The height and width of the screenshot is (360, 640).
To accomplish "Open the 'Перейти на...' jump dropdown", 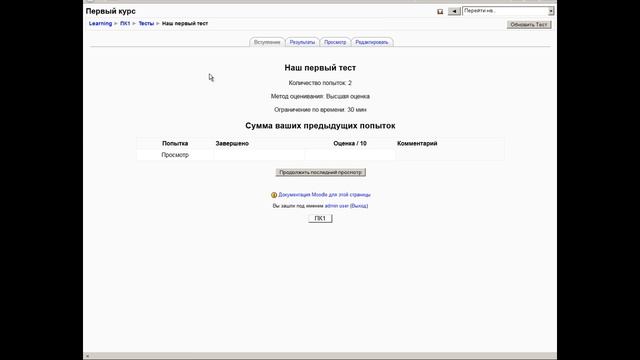I will 508,11.
